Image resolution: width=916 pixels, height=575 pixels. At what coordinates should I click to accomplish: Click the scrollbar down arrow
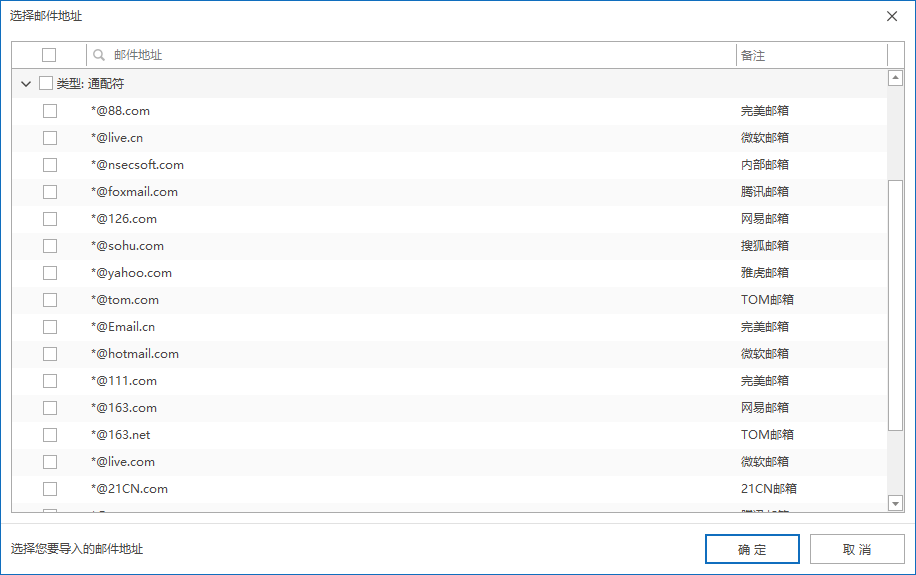click(x=895, y=503)
